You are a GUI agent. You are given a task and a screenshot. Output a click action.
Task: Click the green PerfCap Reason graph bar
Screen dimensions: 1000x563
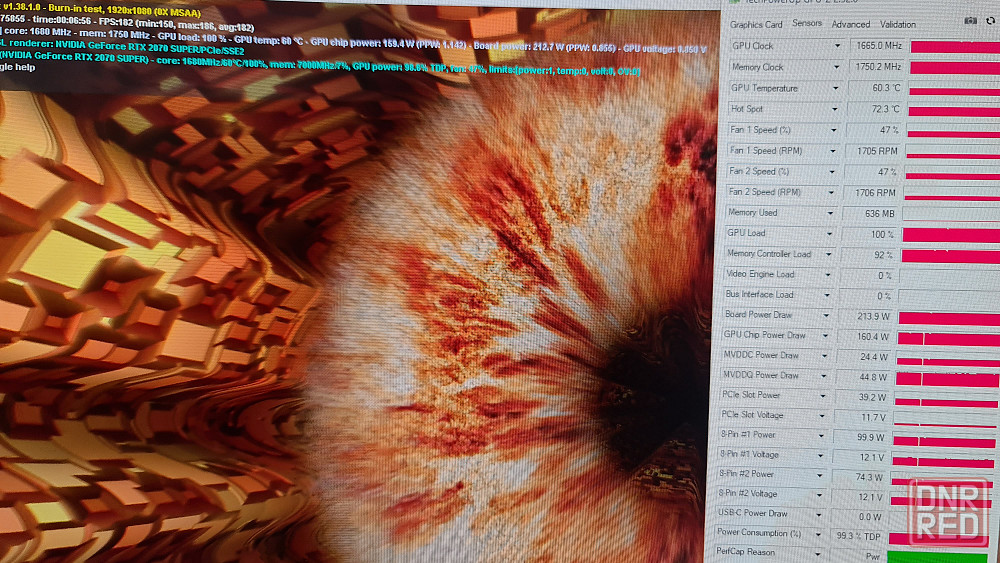[940, 556]
